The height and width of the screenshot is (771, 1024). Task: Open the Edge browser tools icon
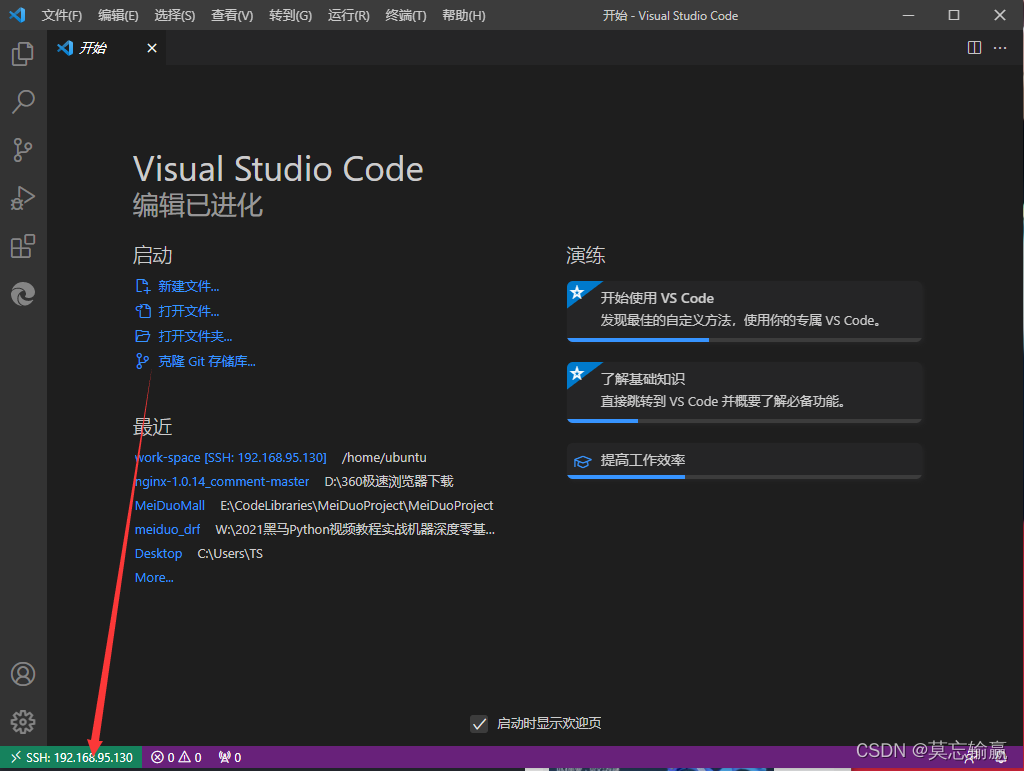click(x=23, y=294)
